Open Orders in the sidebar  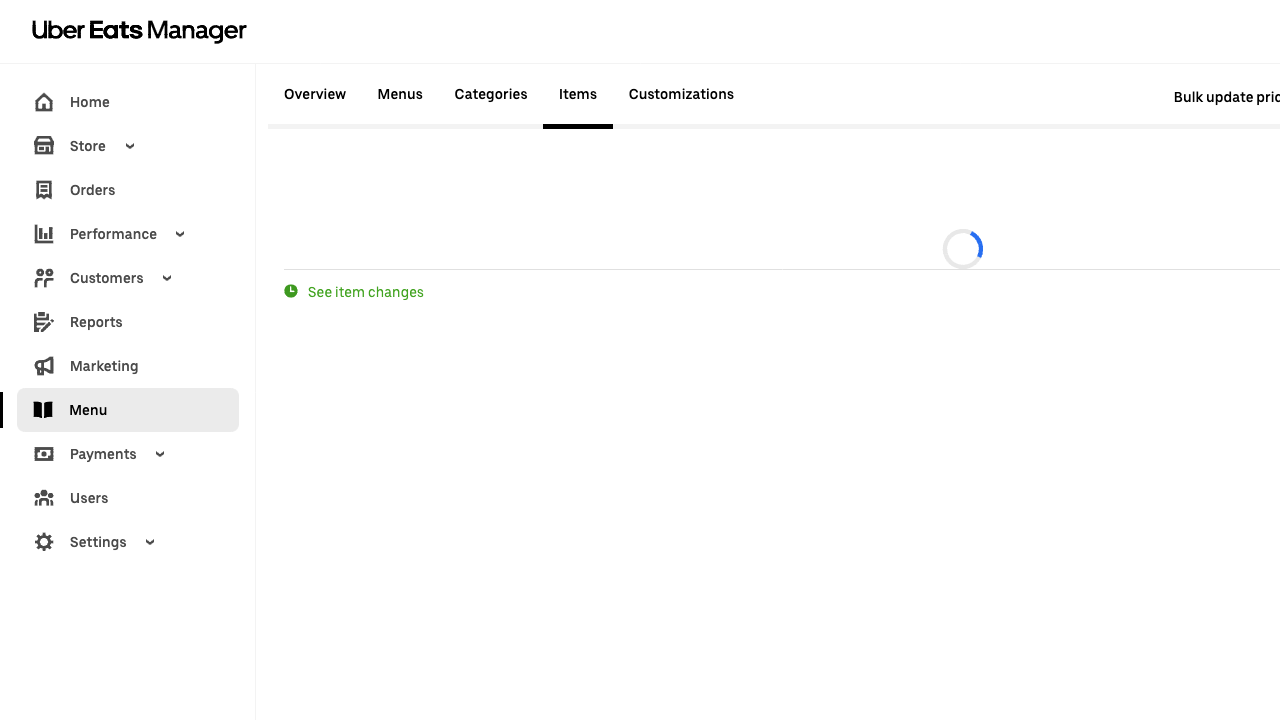click(x=93, y=190)
